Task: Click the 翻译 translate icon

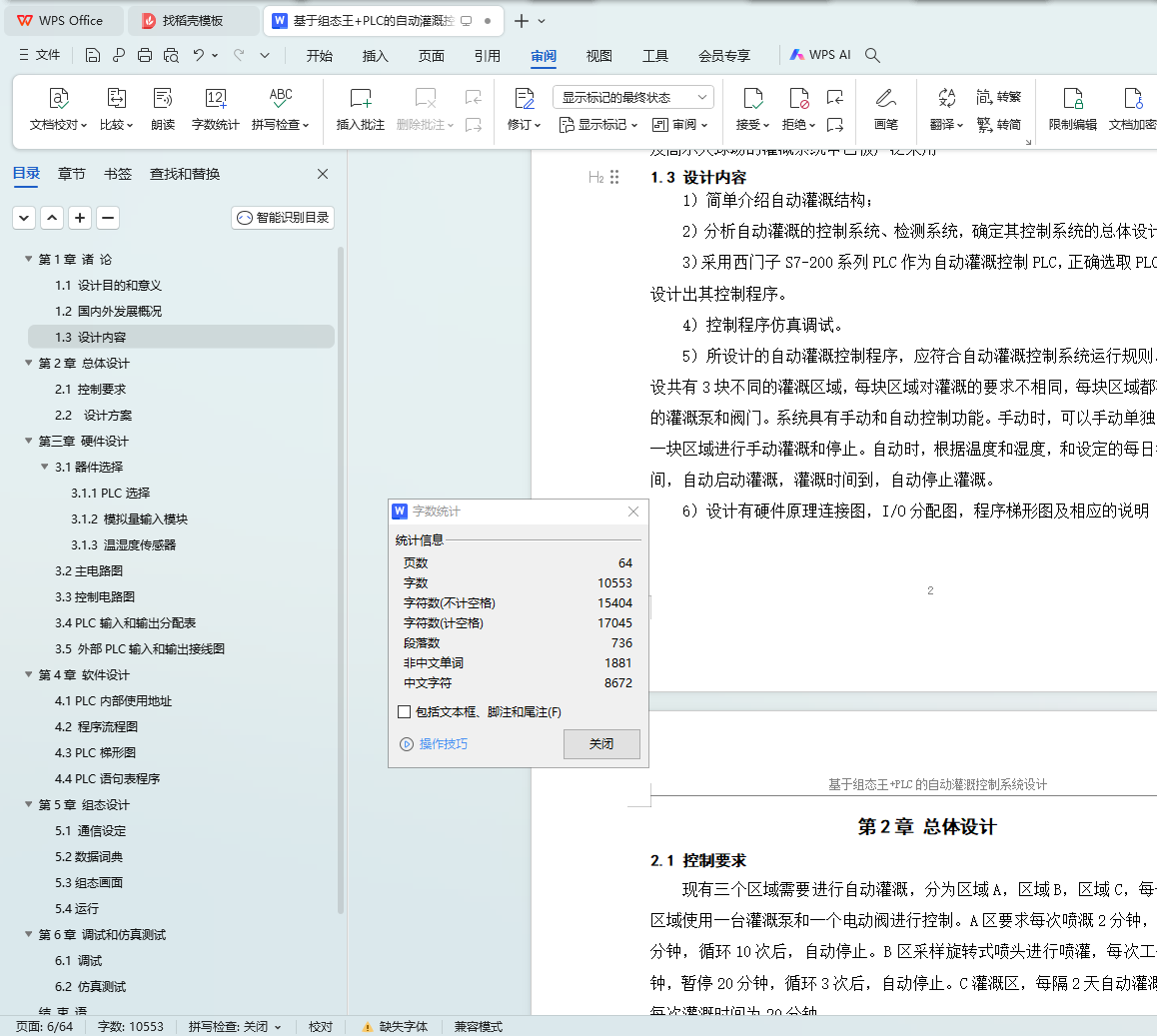Action: click(x=946, y=99)
